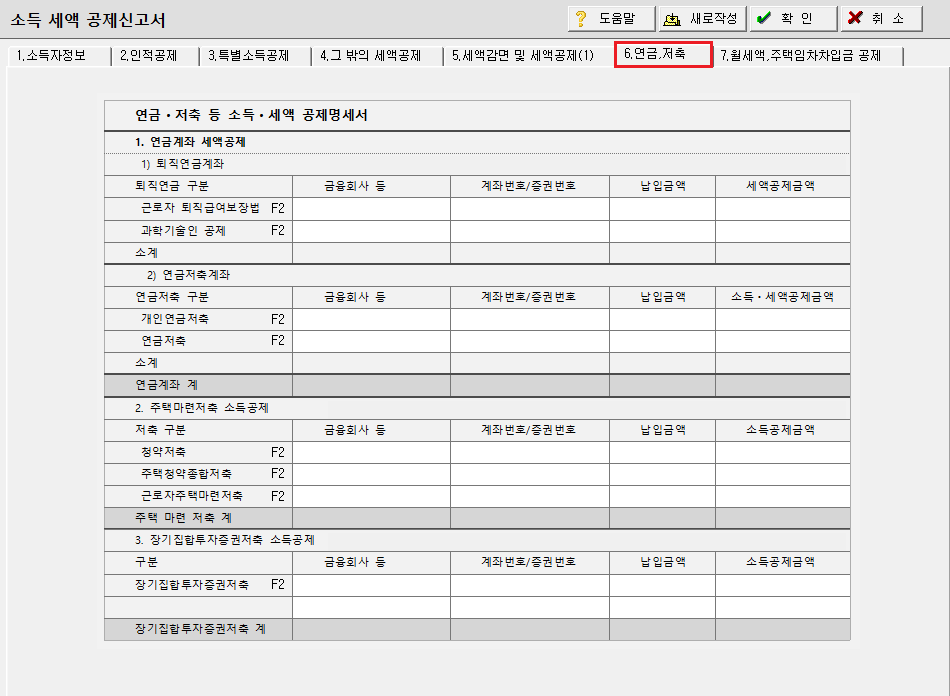Click the 장기집합투자증권저축 계 total label
This screenshot has width=950, height=696.
tap(200, 629)
